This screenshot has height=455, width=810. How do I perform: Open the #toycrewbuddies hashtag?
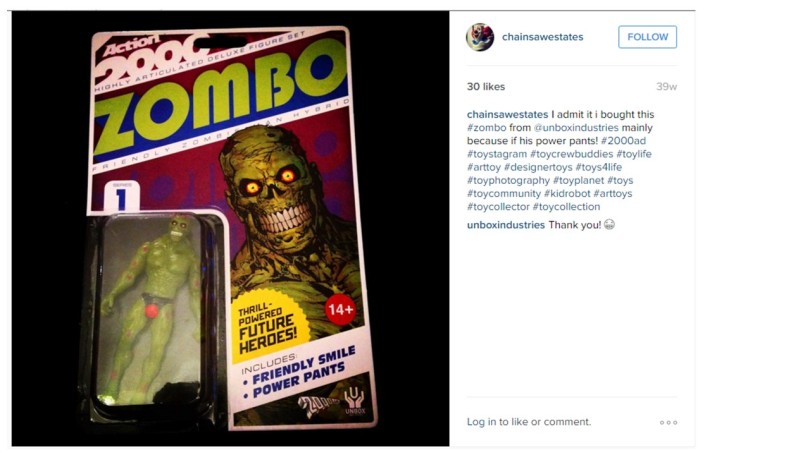[571, 154]
